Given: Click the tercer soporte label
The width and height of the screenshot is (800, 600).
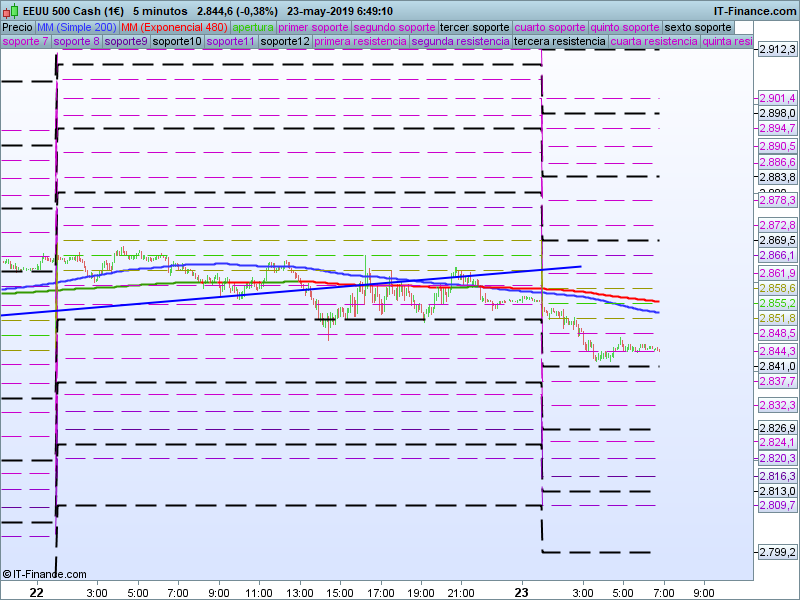Looking at the screenshot, I should pos(474,27).
